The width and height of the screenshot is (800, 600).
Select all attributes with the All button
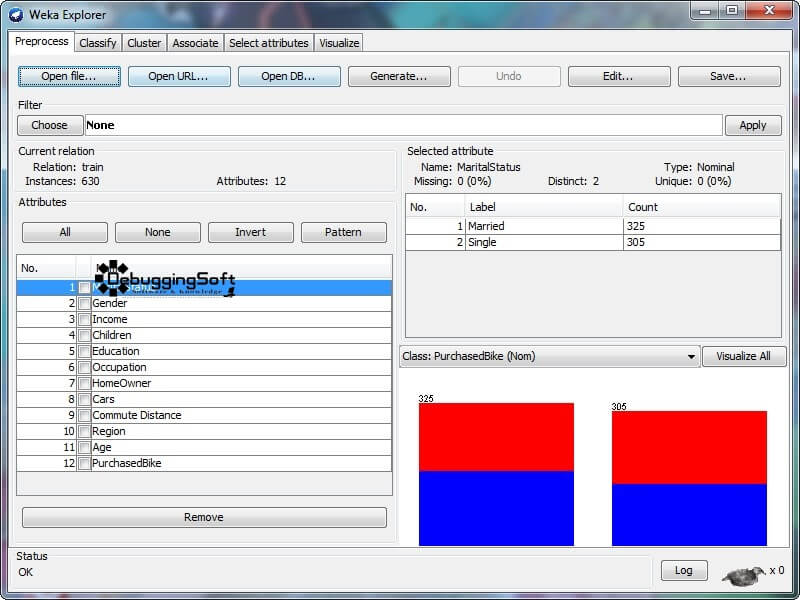click(x=65, y=232)
